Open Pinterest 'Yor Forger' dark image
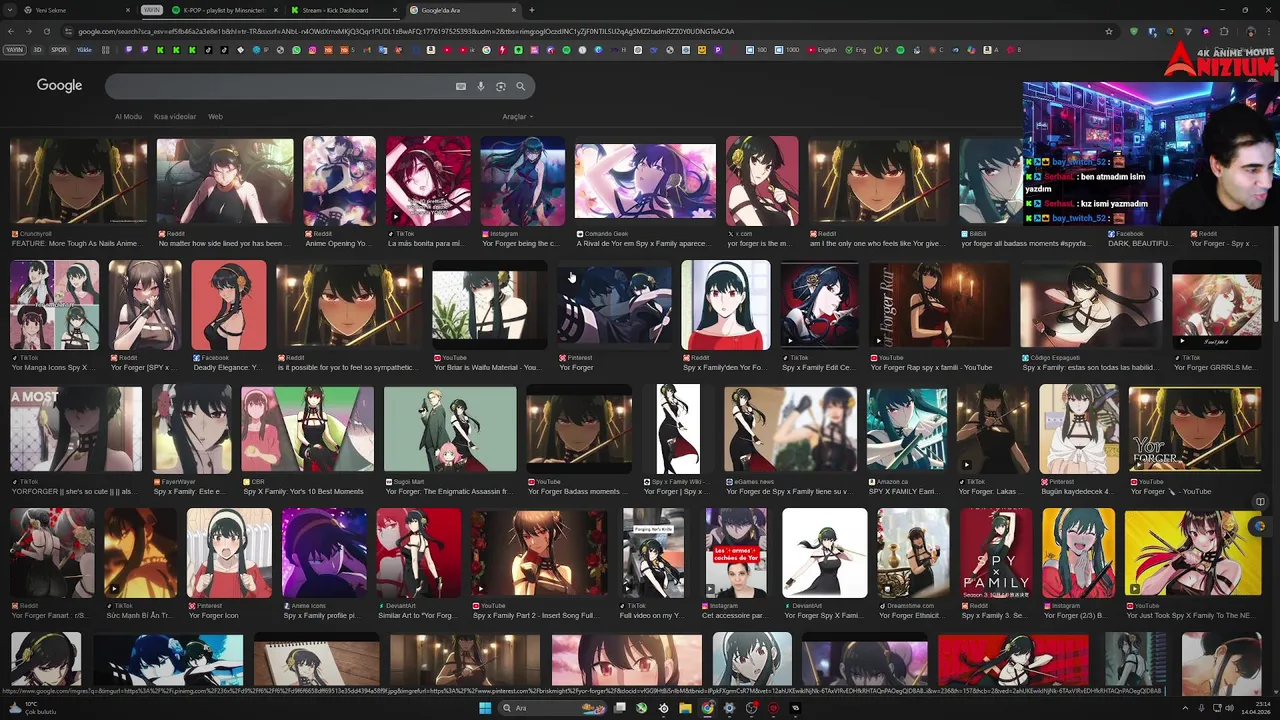 [x=614, y=305]
